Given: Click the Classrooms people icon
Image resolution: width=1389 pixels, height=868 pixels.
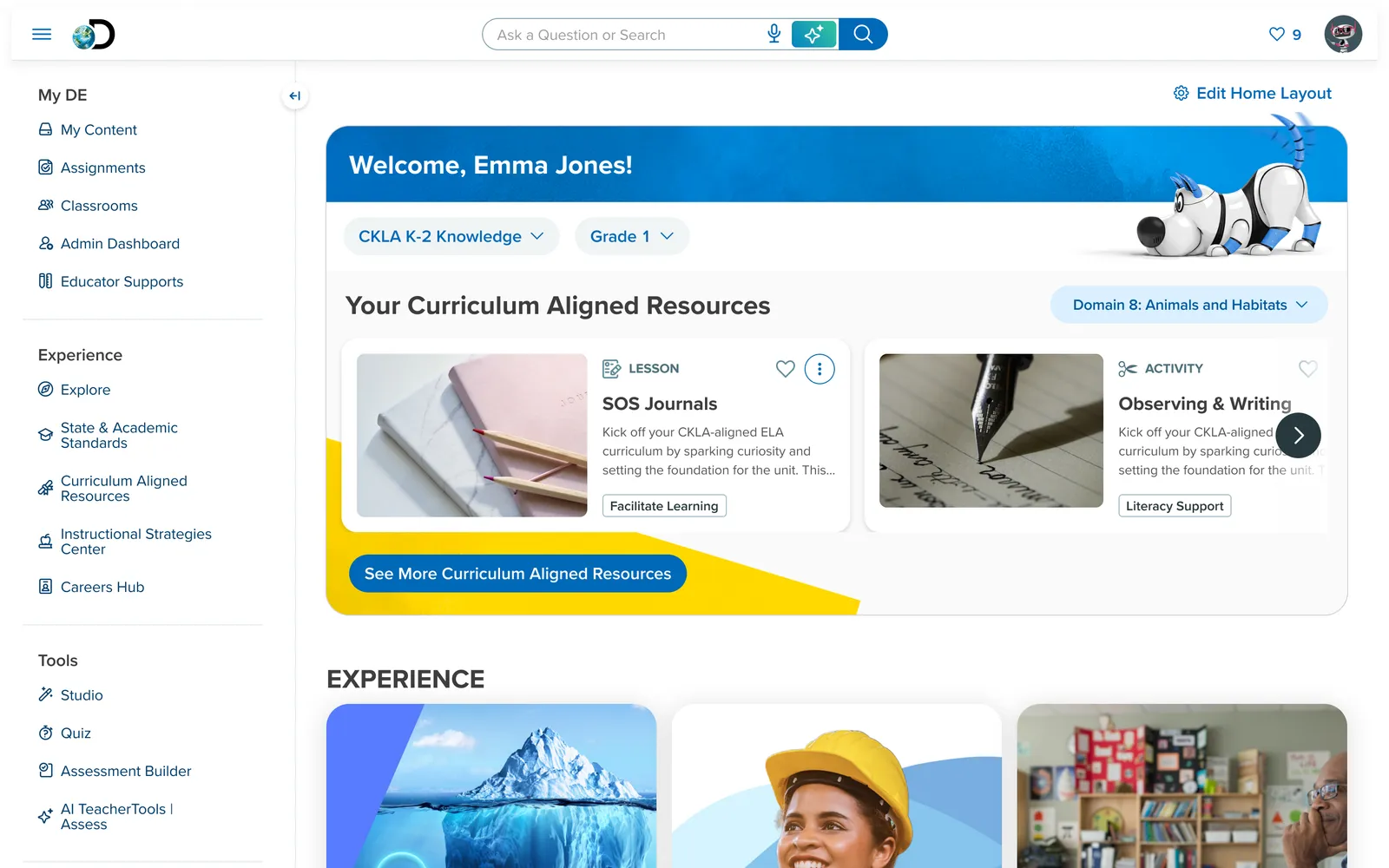Looking at the screenshot, I should pyautogui.click(x=45, y=206).
